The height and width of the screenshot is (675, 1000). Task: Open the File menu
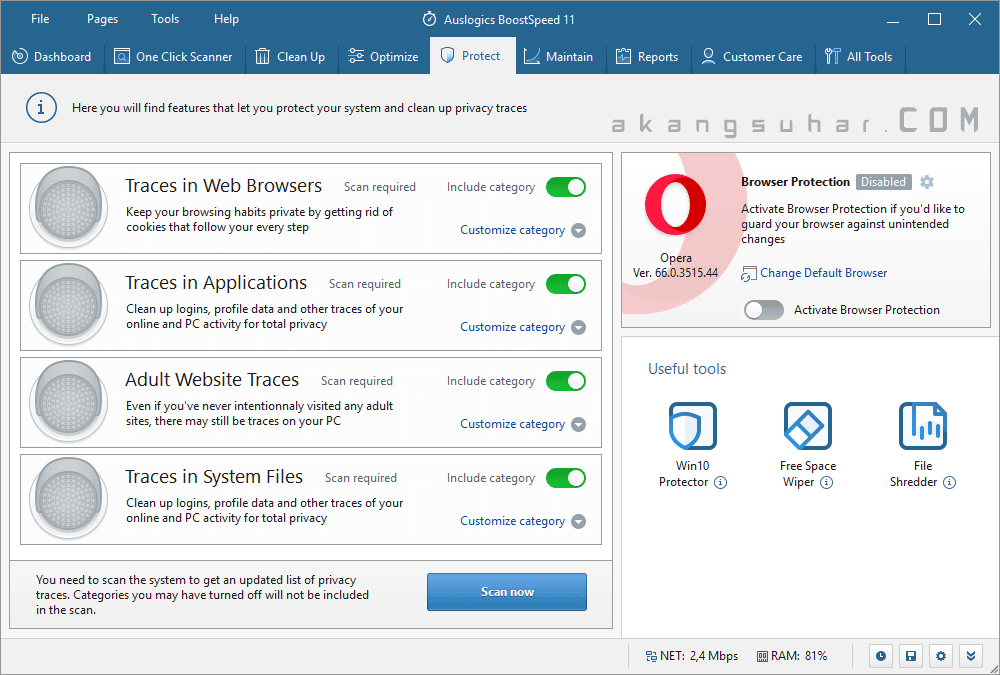[x=40, y=19]
